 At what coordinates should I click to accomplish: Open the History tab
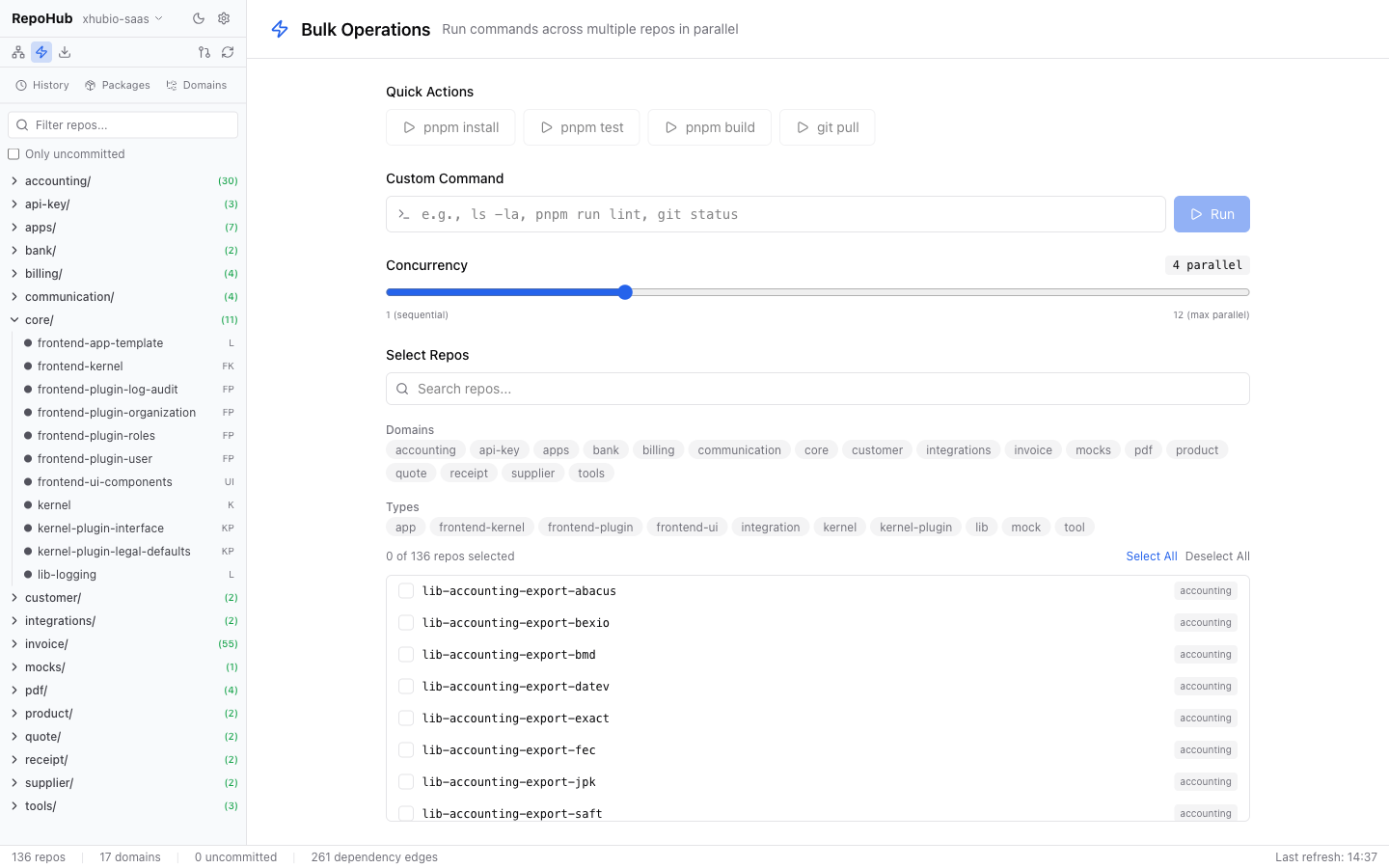pyautogui.click(x=42, y=85)
